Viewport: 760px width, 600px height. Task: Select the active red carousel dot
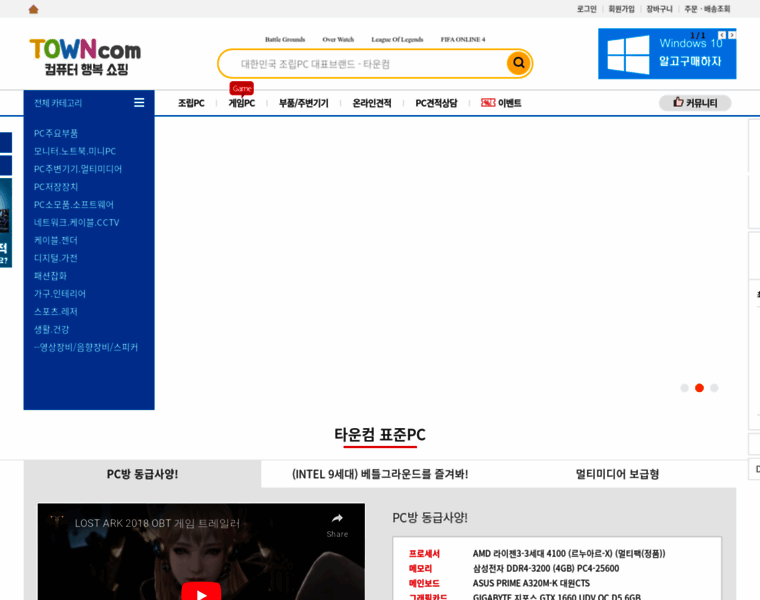coord(699,388)
